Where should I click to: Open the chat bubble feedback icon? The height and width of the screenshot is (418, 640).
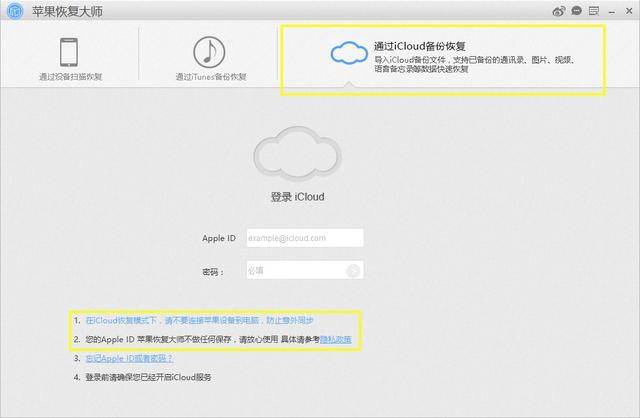click(x=576, y=11)
